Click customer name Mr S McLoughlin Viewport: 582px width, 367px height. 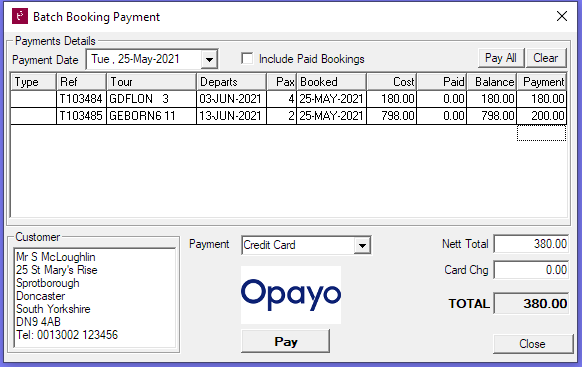[x=56, y=257]
